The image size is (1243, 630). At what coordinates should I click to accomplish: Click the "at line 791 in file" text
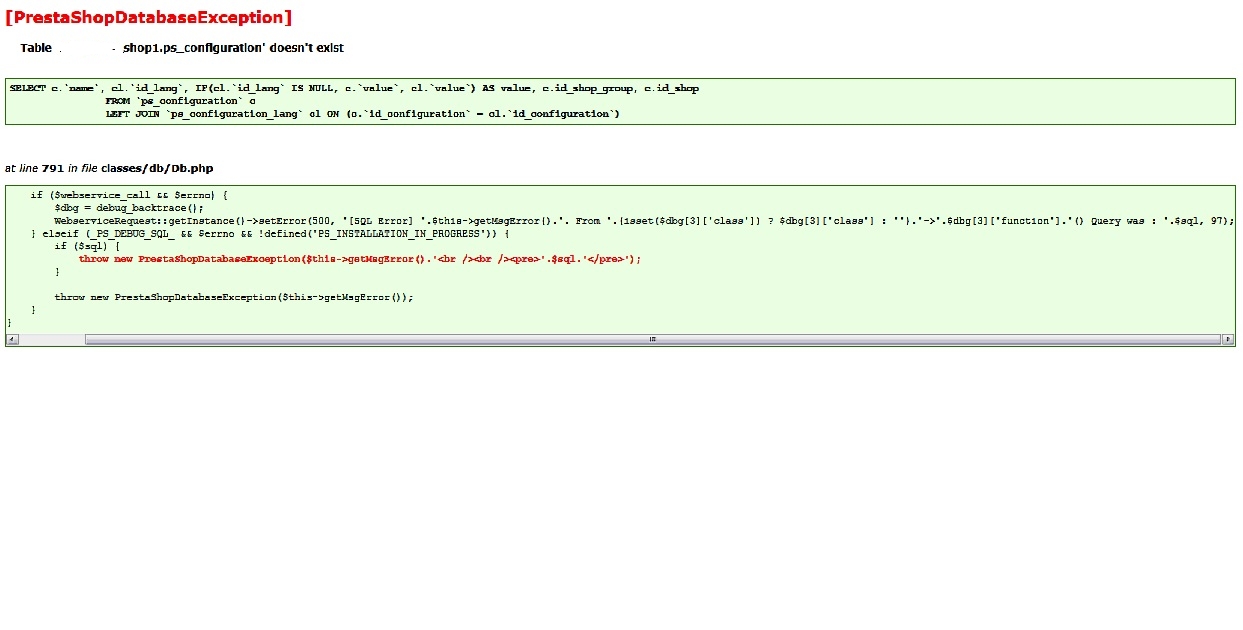pos(51,168)
